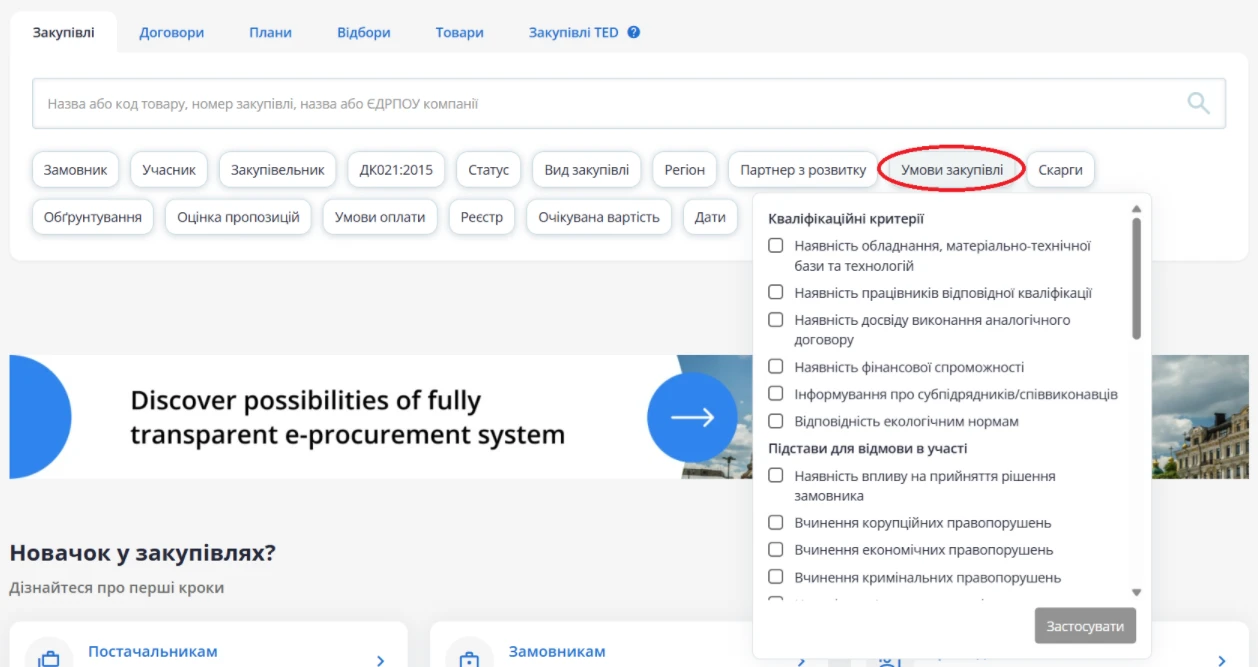The height and width of the screenshot is (667, 1258).
Task: Check Наявність обладнання, матеріально-технічної бази
Action: (x=775, y=245)
